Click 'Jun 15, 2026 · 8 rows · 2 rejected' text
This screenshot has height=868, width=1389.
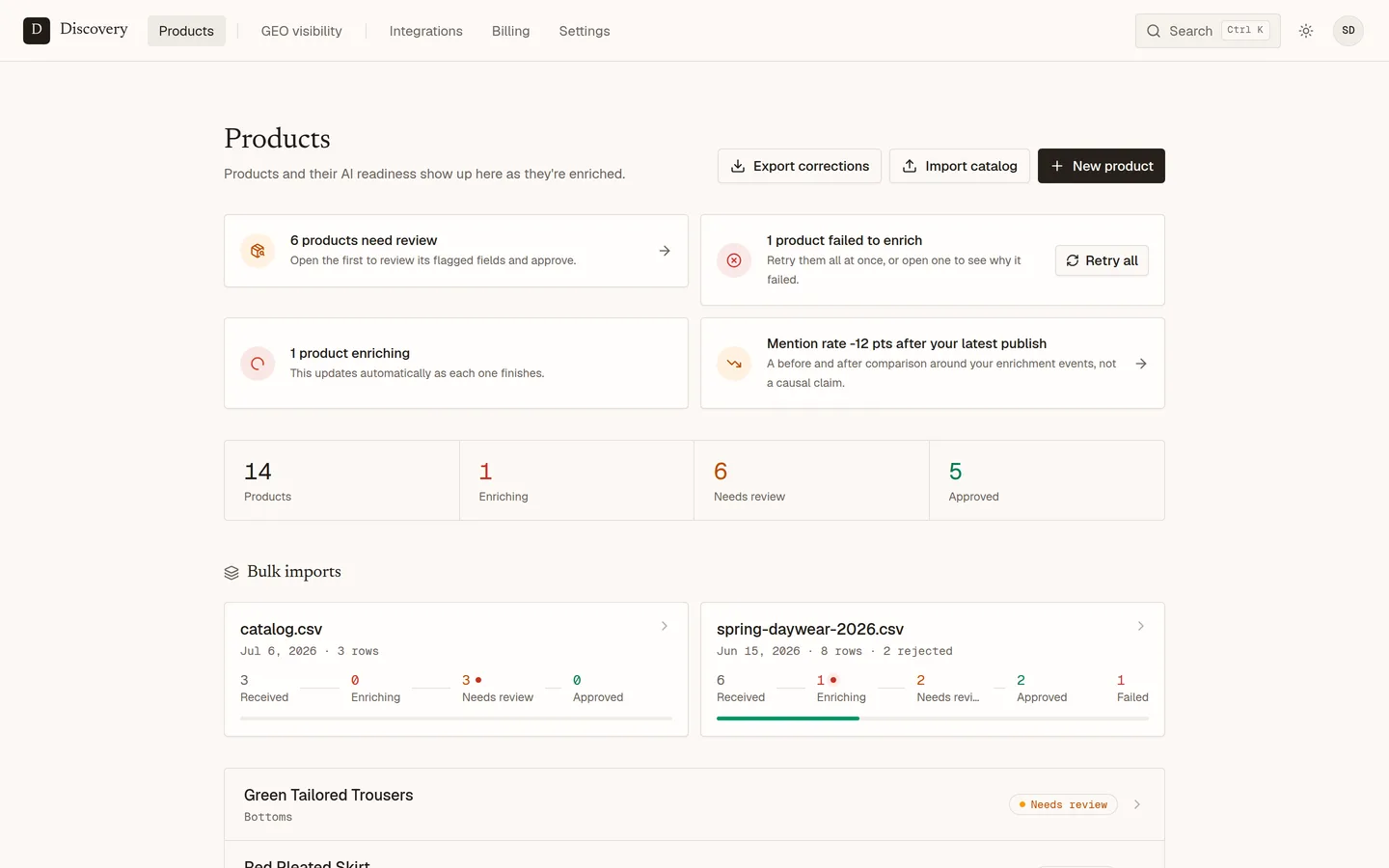click(834, 651)
